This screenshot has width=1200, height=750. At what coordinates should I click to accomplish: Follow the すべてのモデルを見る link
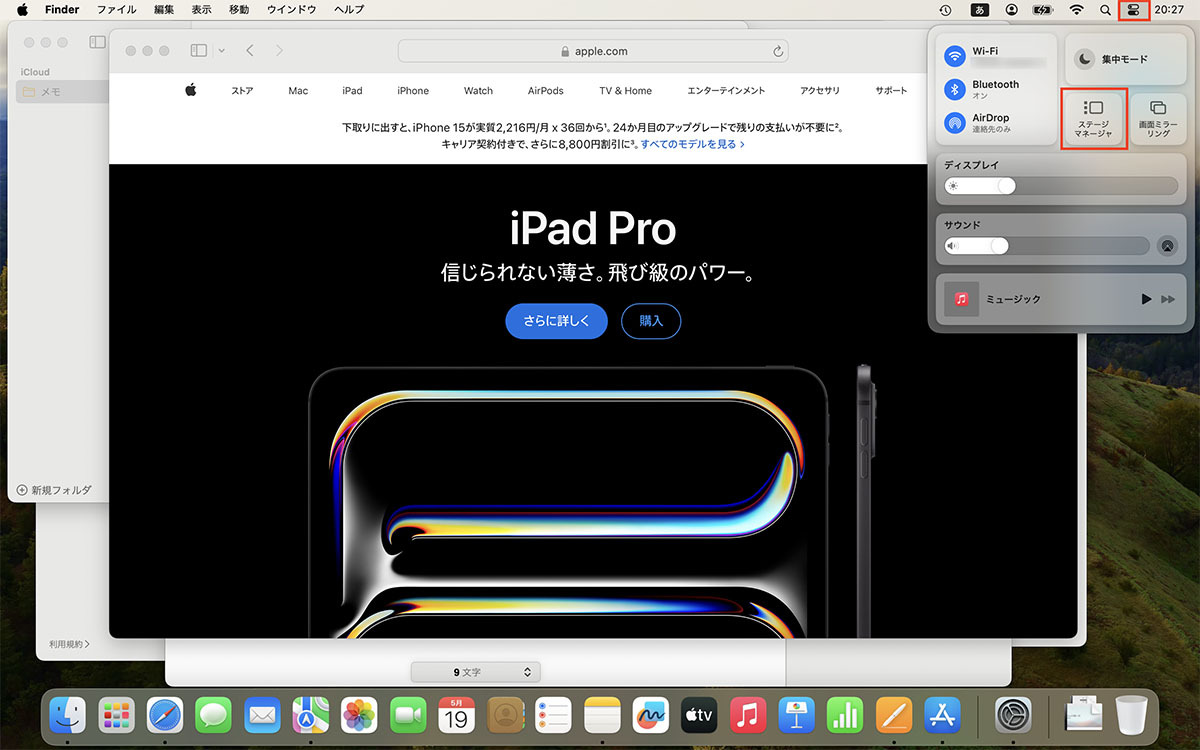tap(693, 144)
